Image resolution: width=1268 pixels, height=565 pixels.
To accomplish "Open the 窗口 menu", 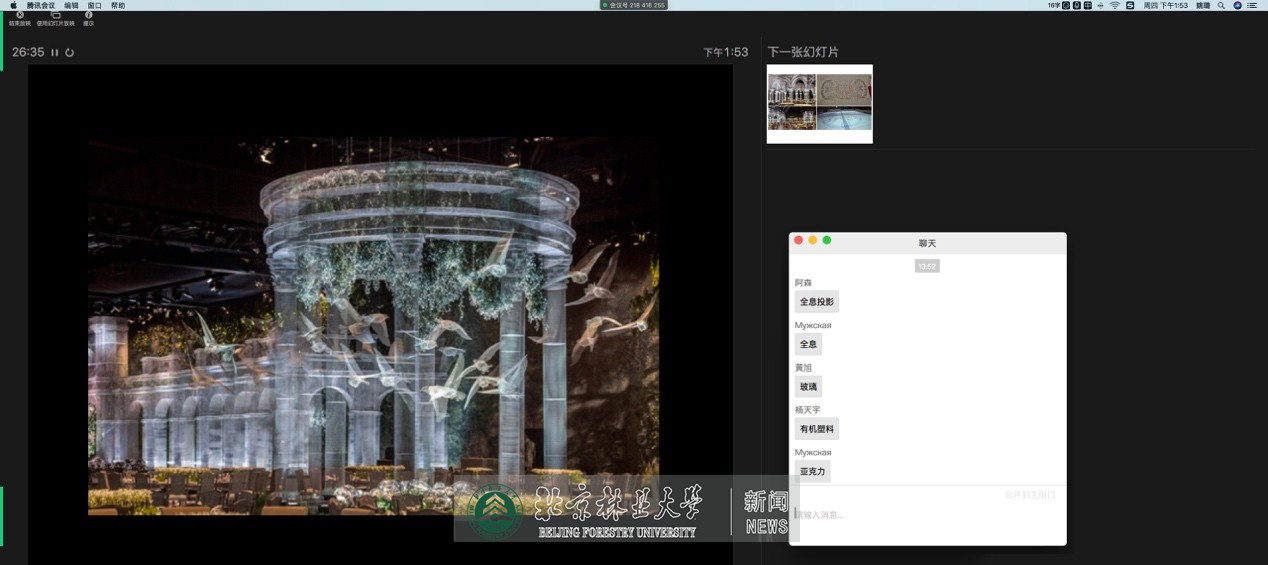I will click(95, 5).
